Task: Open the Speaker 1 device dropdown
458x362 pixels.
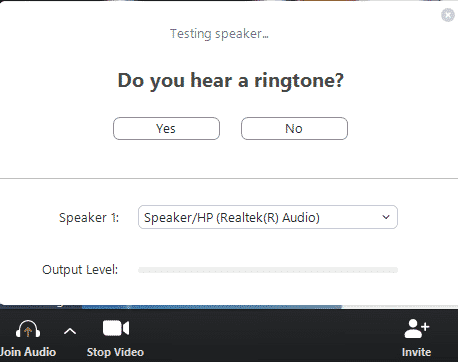Action: [268, 217]
